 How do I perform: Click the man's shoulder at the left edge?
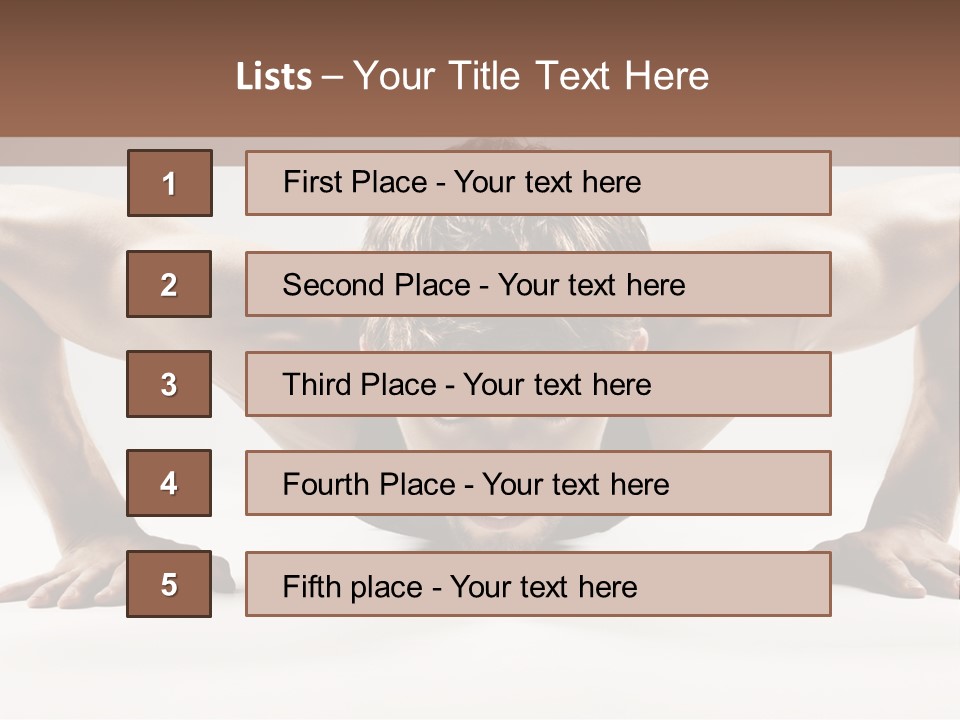[x=40, y=250]
